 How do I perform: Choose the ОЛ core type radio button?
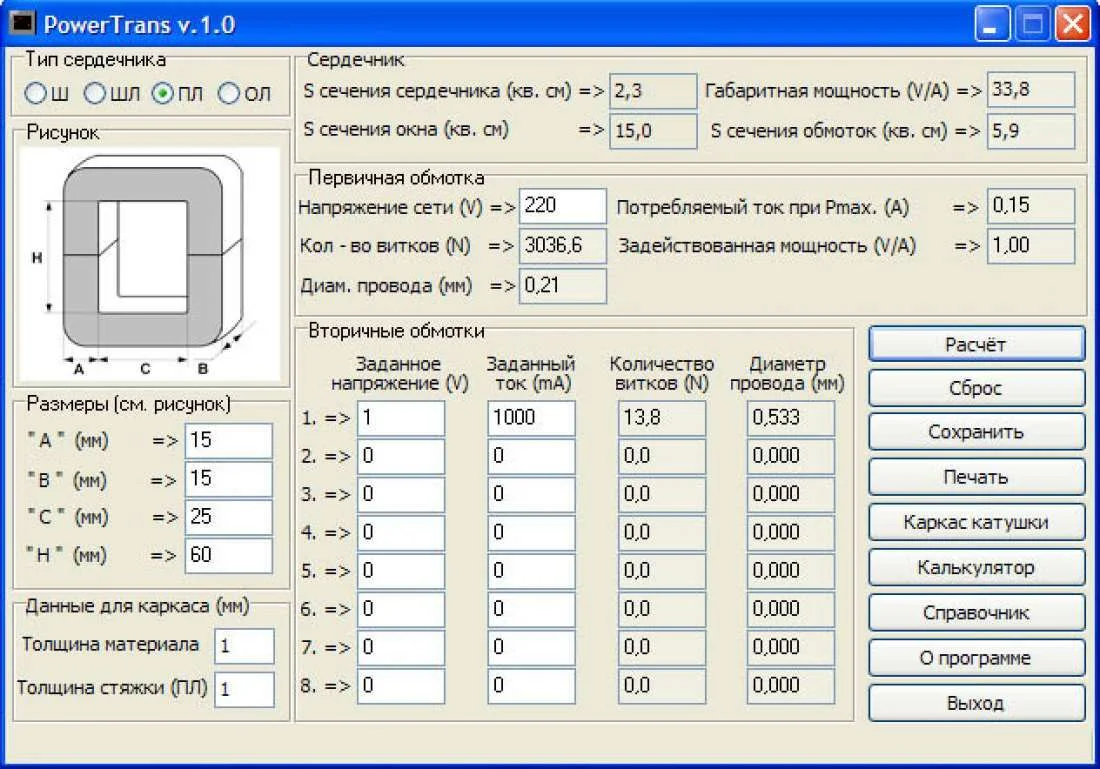pyautogui.click(x=230, y=94)
